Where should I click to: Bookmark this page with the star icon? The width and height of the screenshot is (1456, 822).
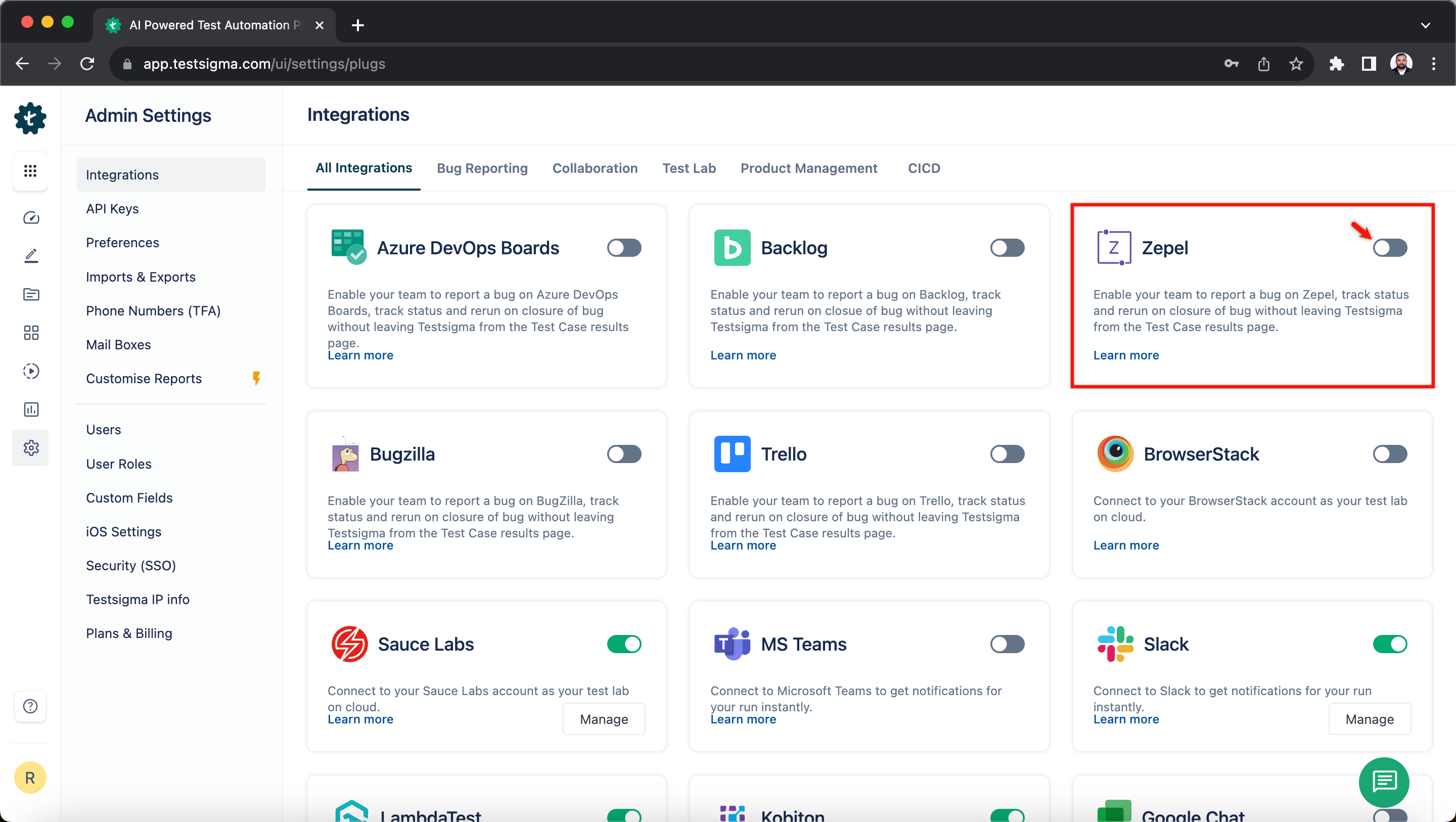1295,64
